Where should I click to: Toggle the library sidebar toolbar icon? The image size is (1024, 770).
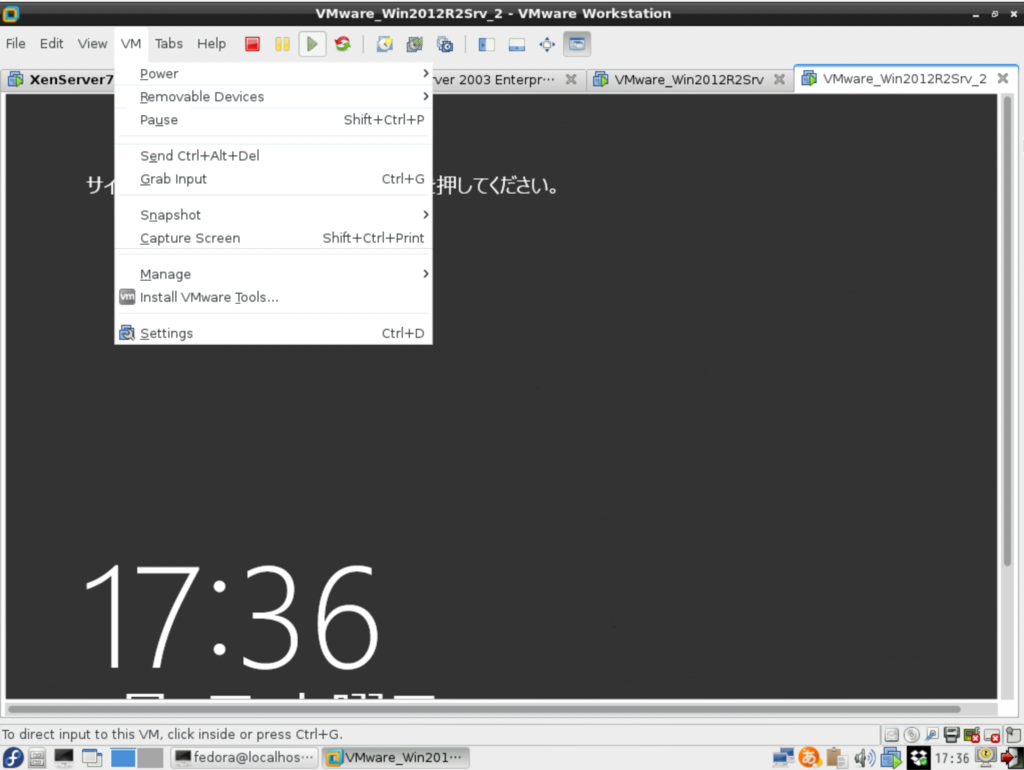pyautogui.click(x=486, y=44)
